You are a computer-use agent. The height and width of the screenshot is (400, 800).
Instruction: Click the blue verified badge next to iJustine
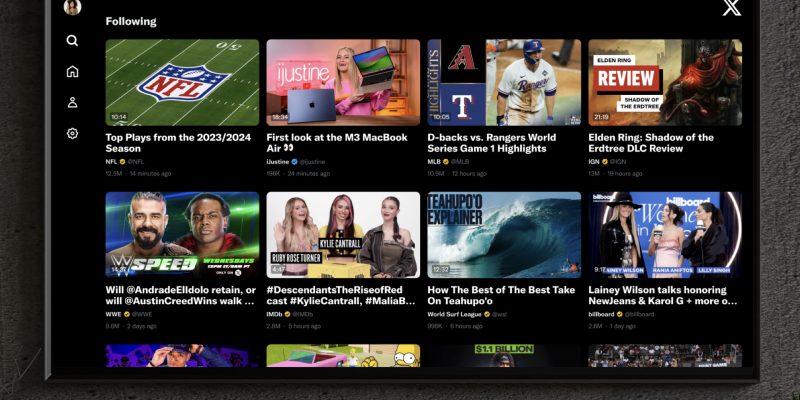294,162
